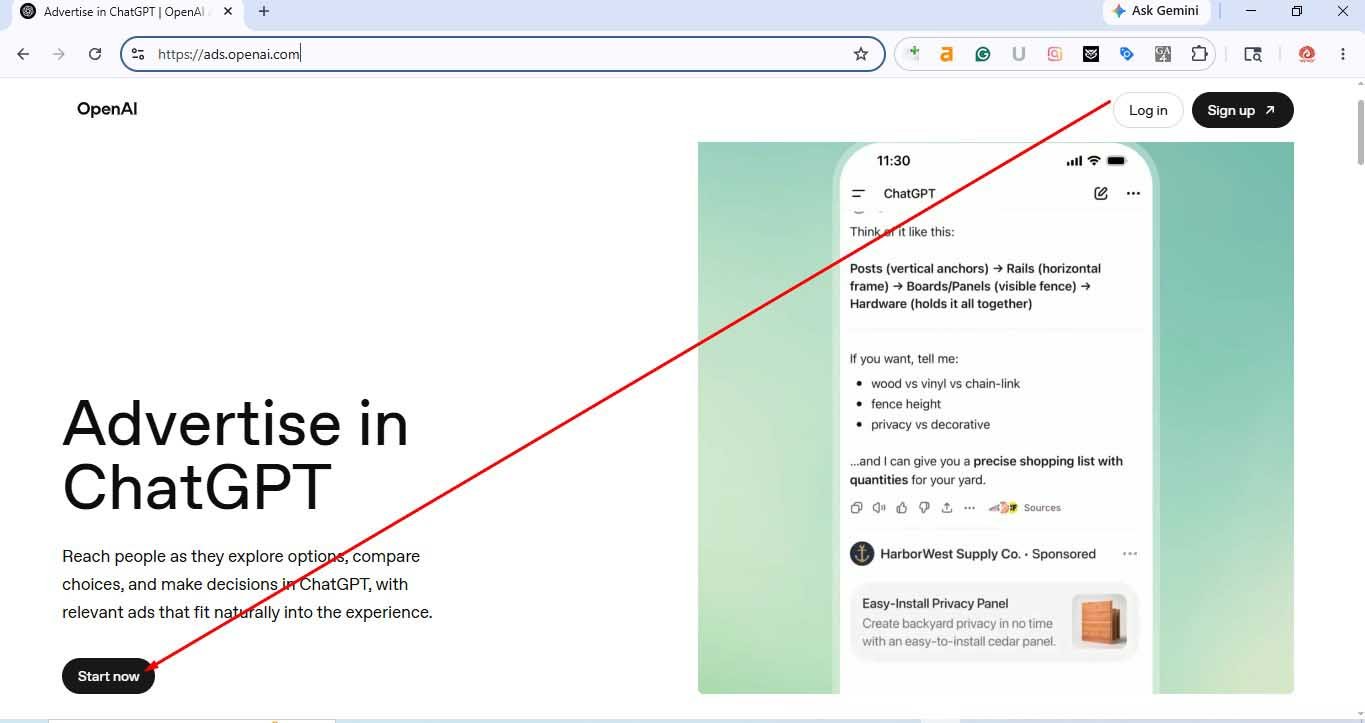The image size is (1365, 723).
Task: Open the more options below response
Action: (969, 508)
